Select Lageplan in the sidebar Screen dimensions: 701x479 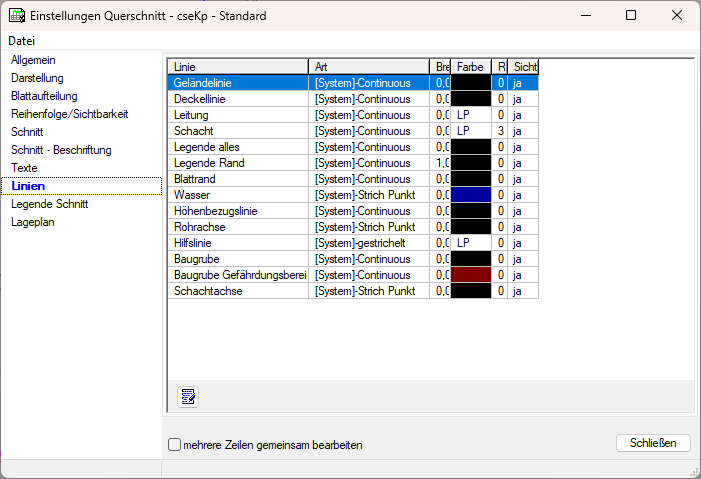pyautogui.click(x=33, y=222)
